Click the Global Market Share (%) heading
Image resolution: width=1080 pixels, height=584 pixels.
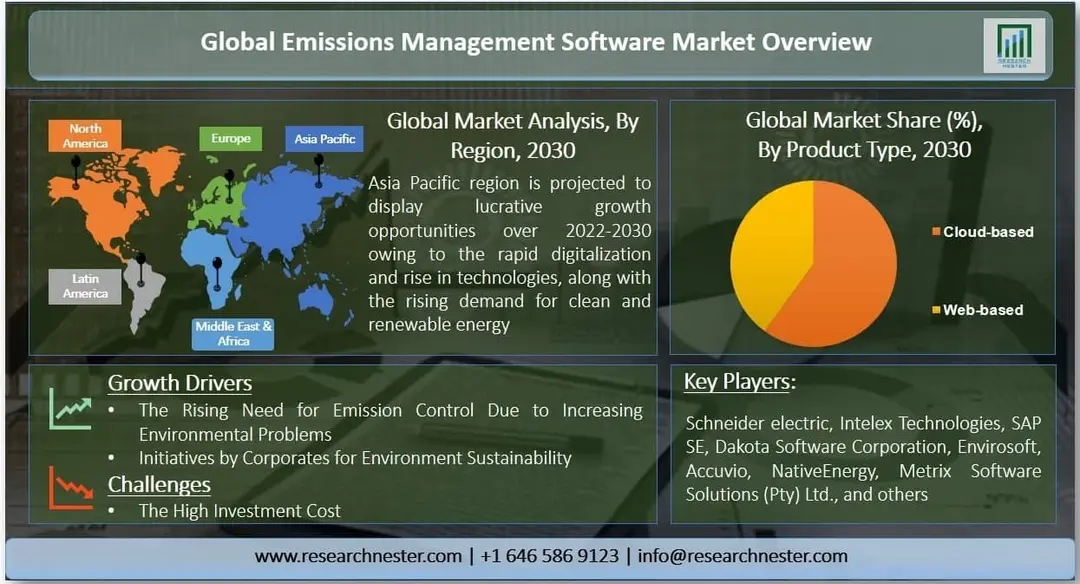864,135
